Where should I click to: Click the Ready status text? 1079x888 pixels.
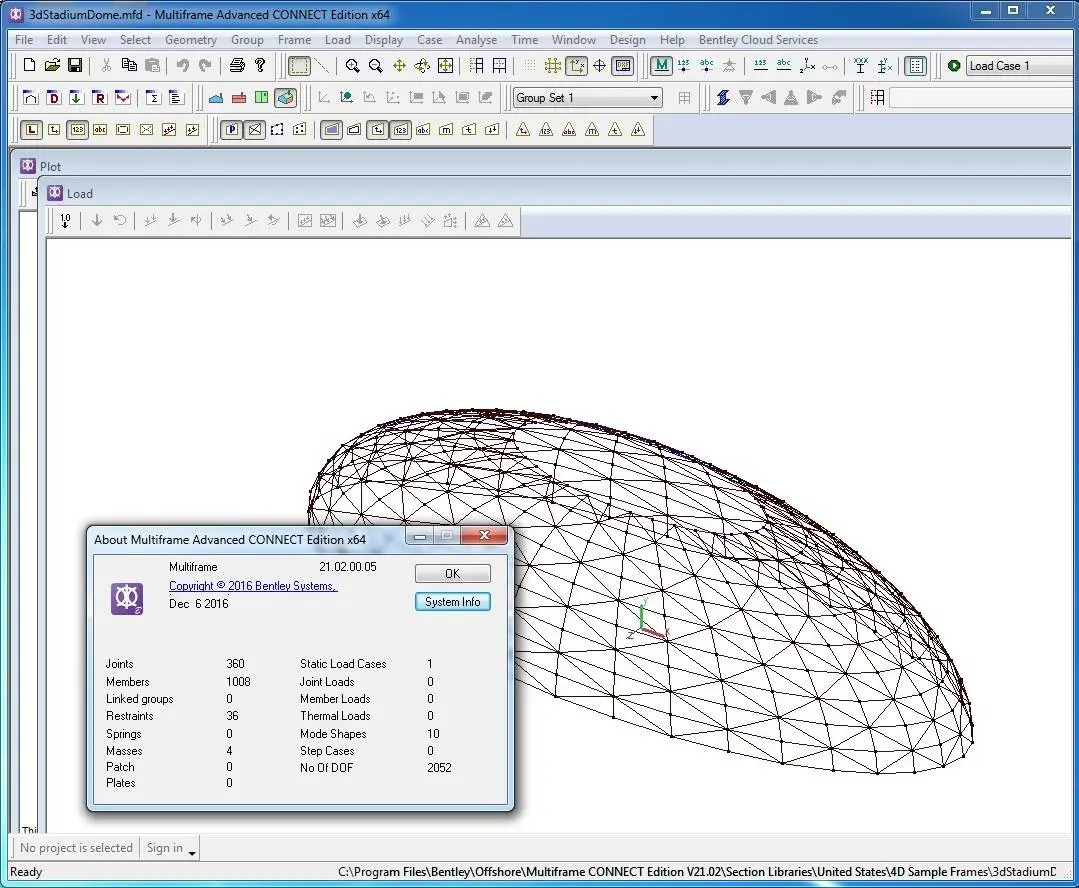(x=26, y=872)
